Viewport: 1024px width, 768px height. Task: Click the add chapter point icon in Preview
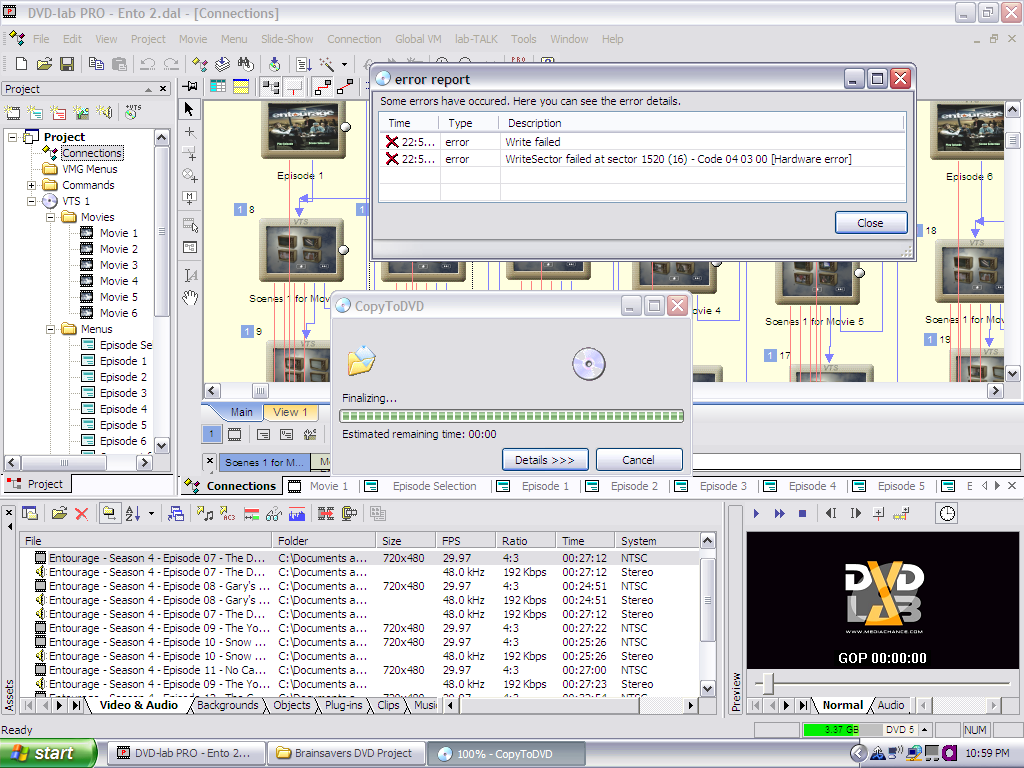pyautogui.click(x=878, y=514)
